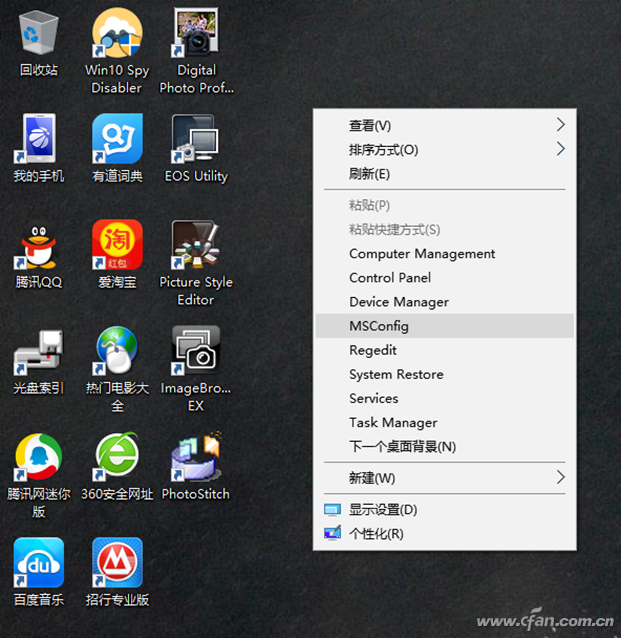Open Device Manager from the context menu

(x=445, y=302)
